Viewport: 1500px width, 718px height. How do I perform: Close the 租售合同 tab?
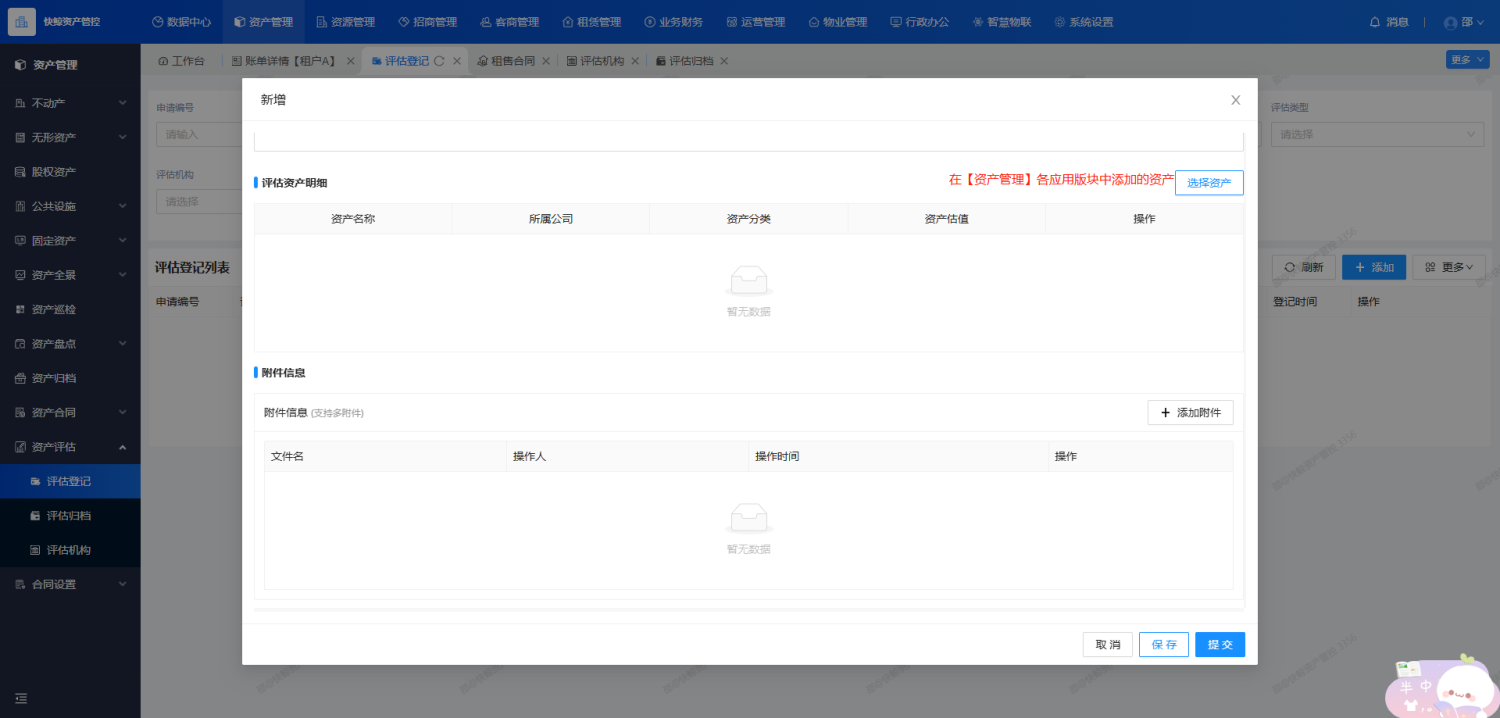click(x=546, y=61)
